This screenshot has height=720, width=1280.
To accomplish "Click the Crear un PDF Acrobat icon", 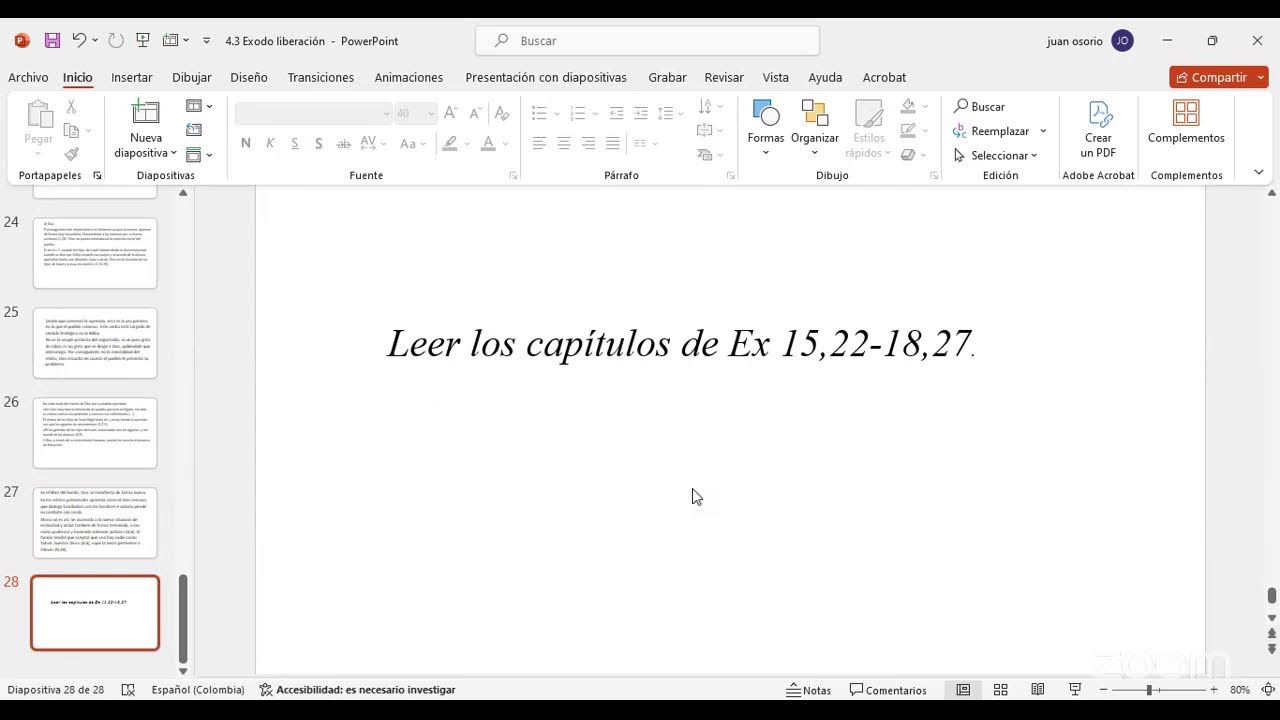I will pos(1098,128).
